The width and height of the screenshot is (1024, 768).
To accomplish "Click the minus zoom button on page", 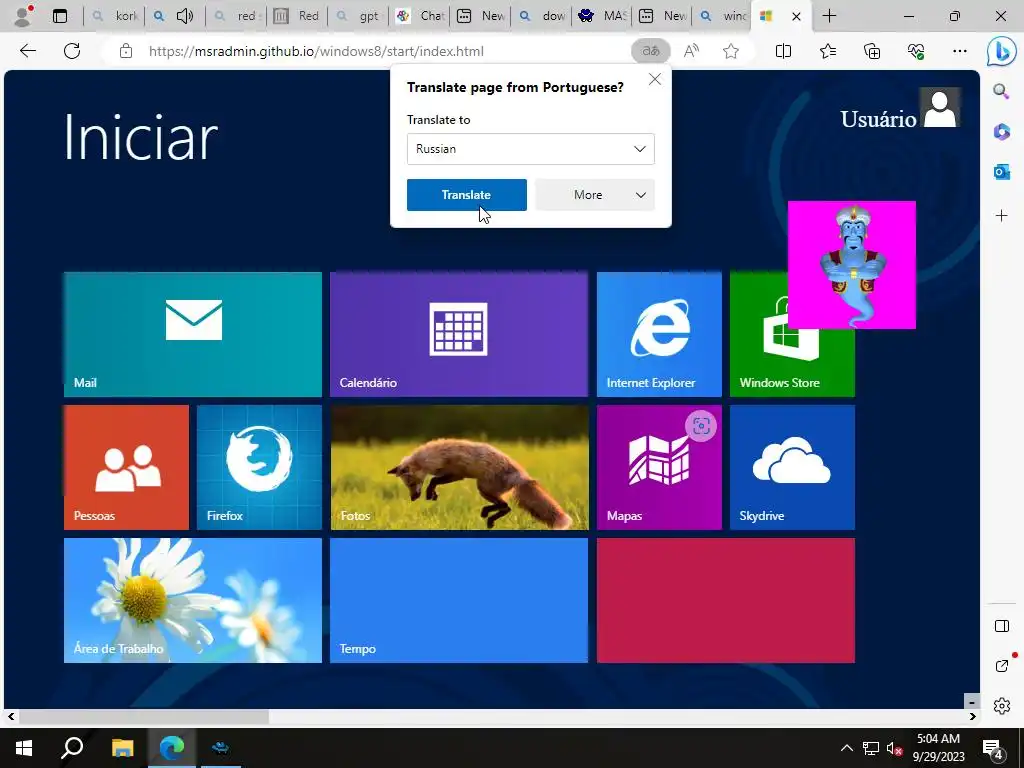I will pyautogui.click(x=972, y=701).
